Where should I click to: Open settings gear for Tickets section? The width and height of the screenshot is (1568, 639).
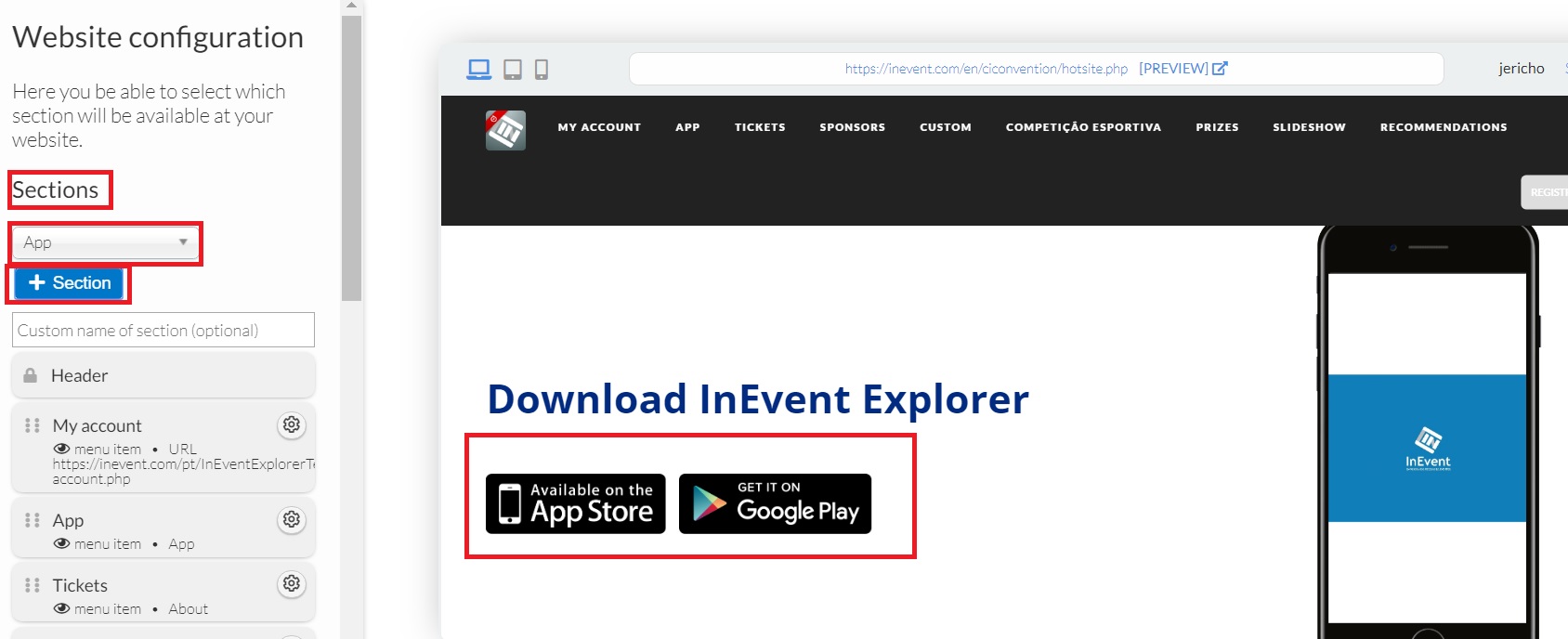coord(292,583)
